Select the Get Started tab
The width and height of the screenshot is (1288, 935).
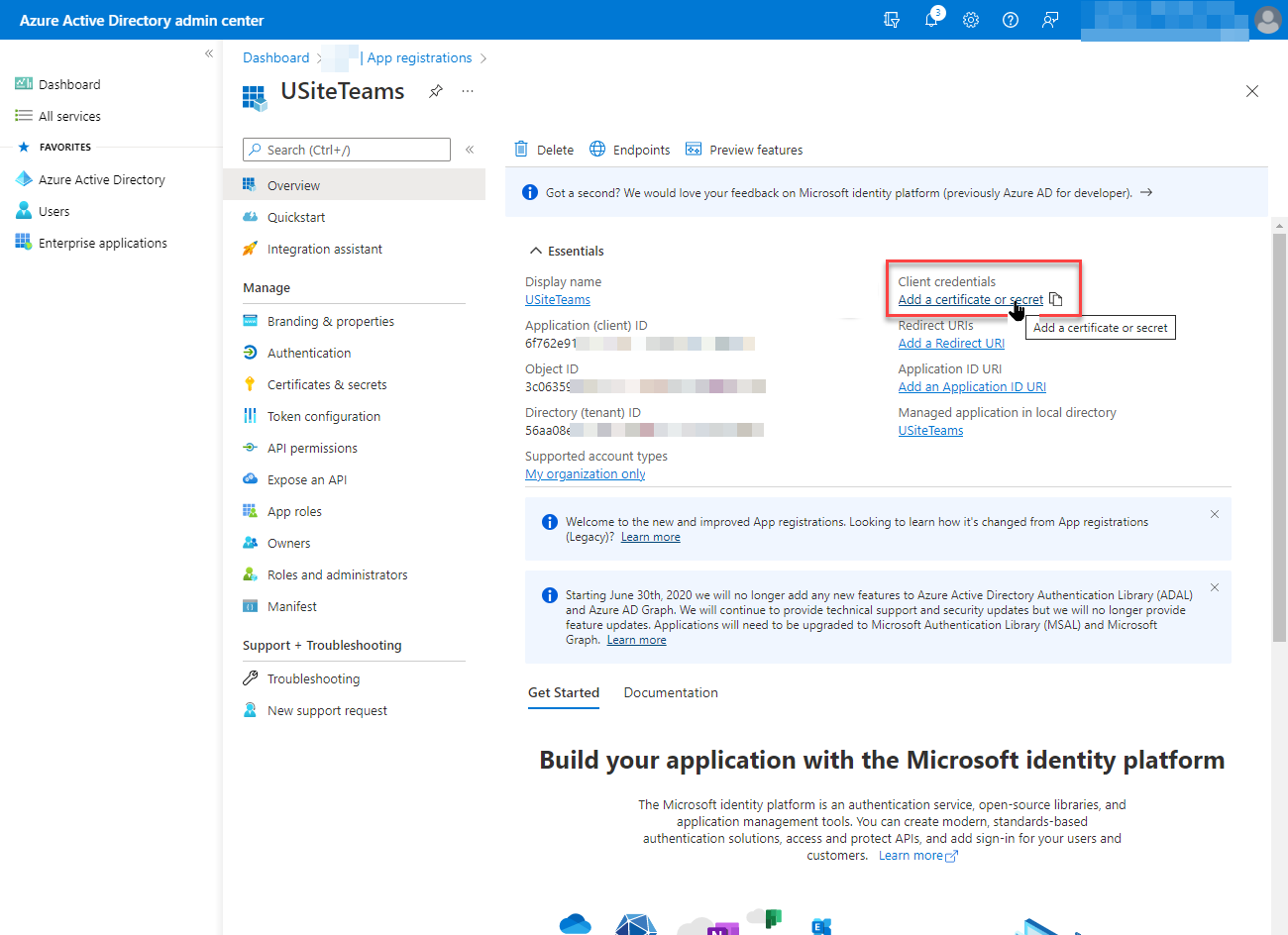point(564,692)
